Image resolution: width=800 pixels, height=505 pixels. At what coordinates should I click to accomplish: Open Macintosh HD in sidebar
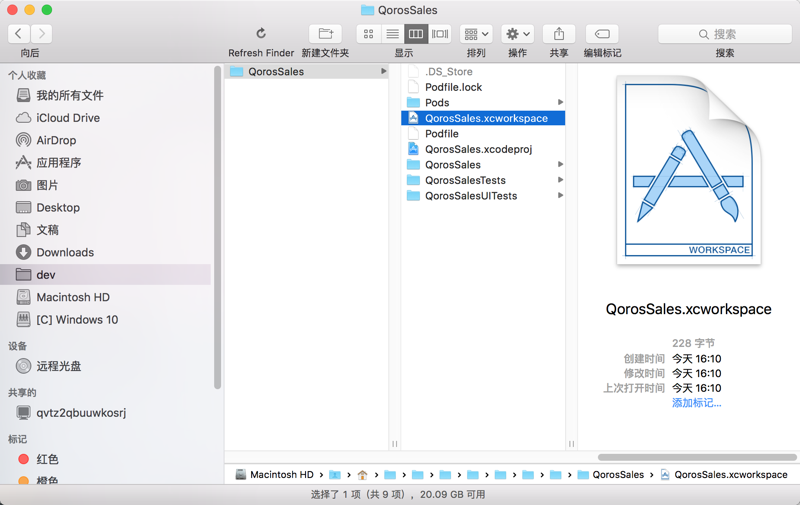click(106, 297)
